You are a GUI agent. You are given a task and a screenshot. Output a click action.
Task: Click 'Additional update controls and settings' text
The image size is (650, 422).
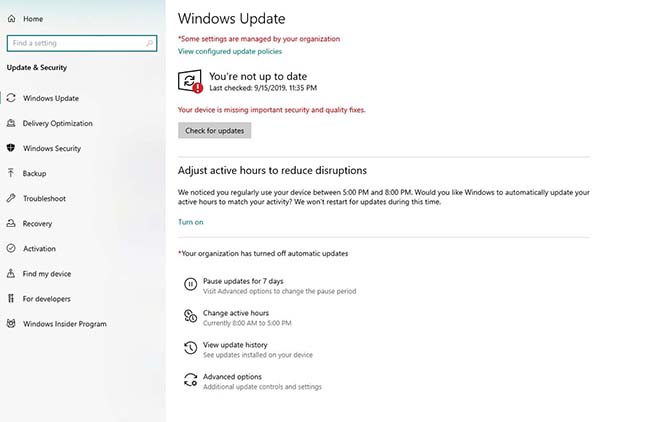pyautogui.click(x=262, y=387)
